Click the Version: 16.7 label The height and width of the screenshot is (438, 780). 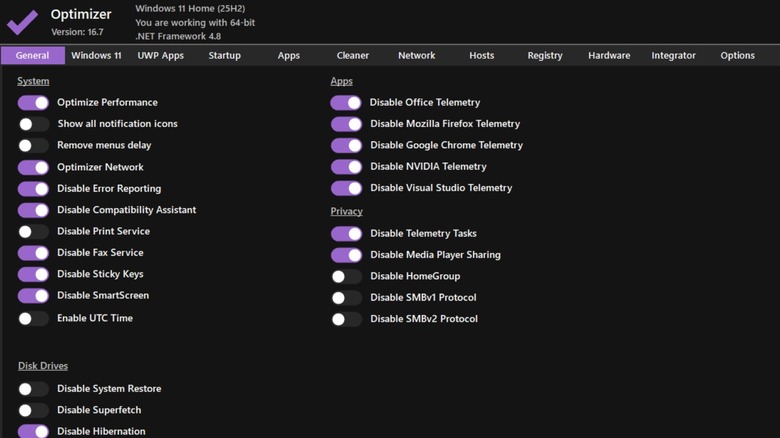tap(77, 32)
